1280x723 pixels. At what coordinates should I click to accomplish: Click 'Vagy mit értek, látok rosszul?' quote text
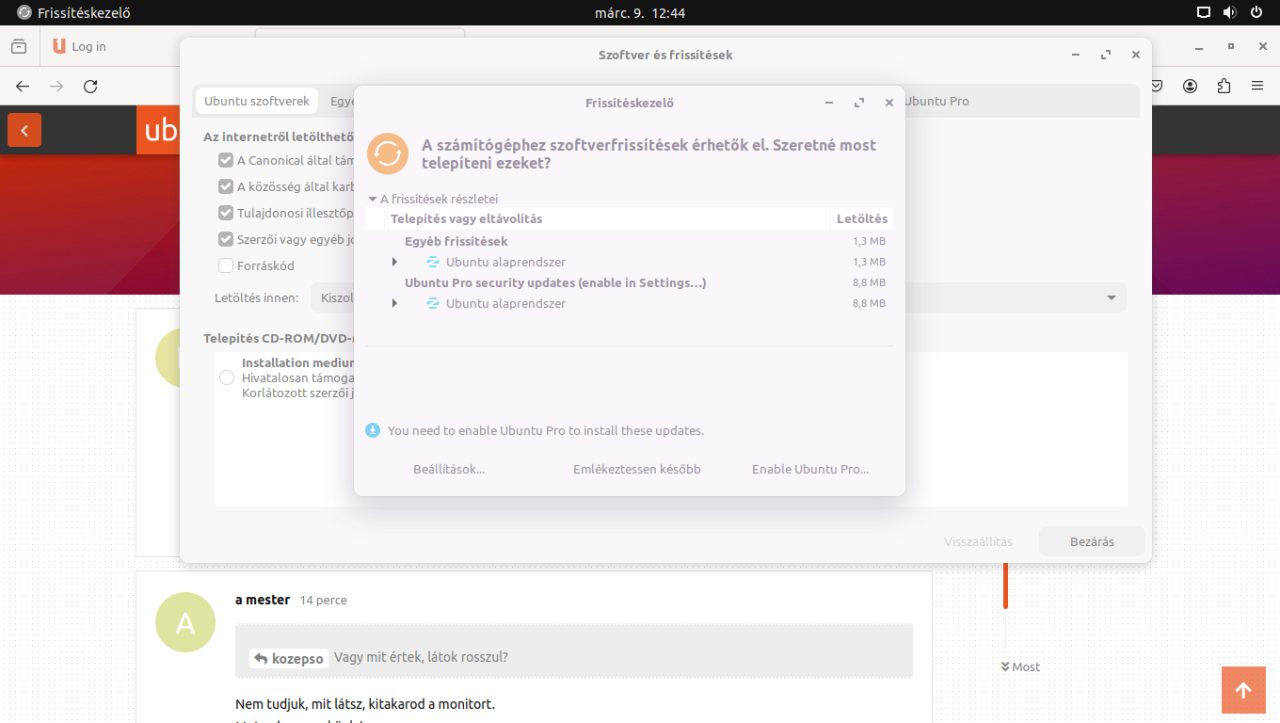[421, 657]
